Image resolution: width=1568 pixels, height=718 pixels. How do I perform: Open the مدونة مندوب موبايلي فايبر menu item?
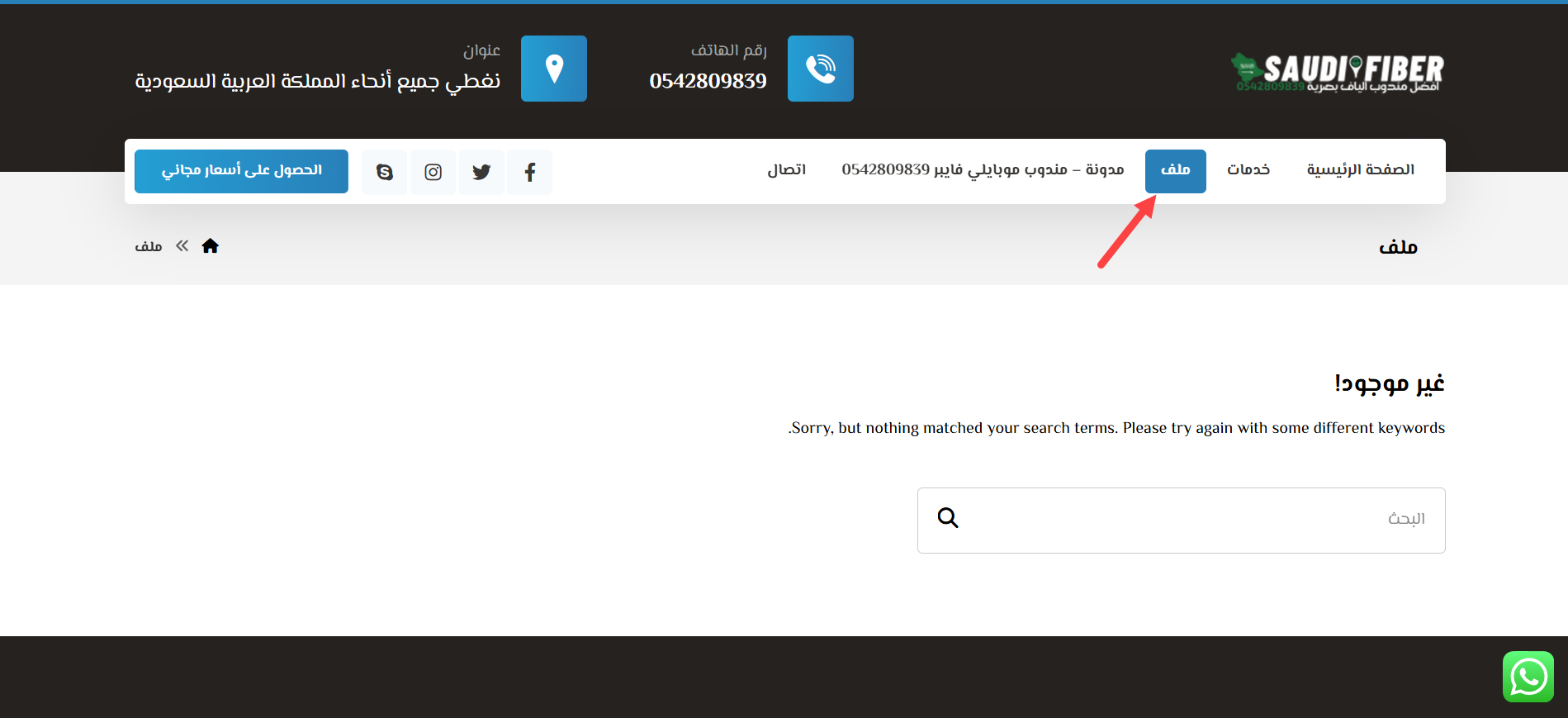click(983, 170)
